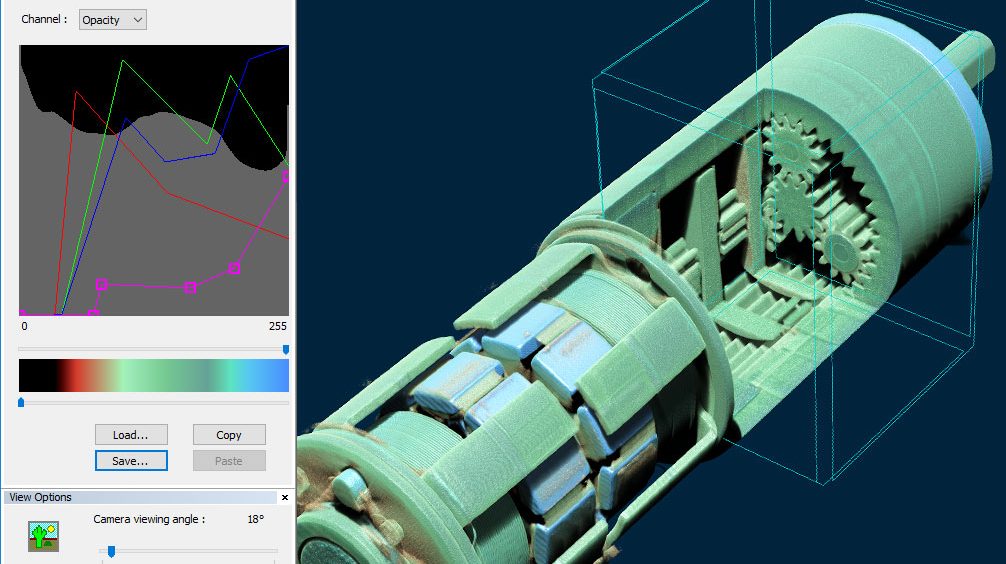Click the camera view landscape icon

[43, 536]
